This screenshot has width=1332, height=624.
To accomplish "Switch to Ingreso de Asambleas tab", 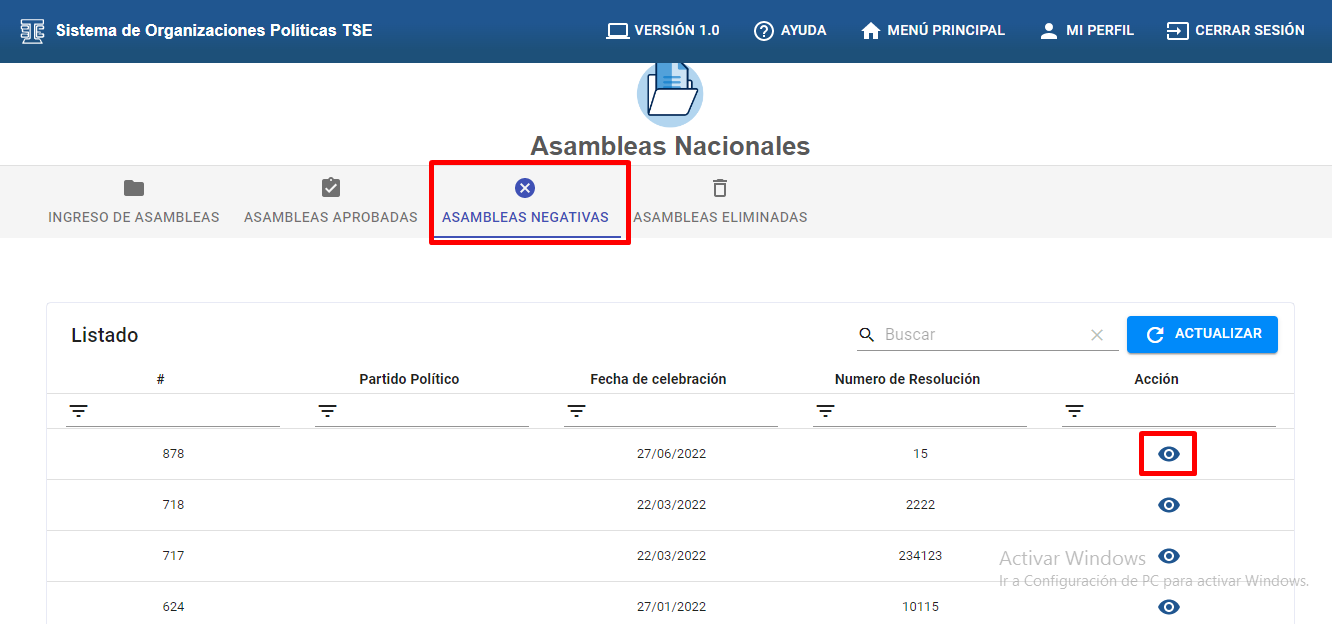I will [x=134, y=202].
